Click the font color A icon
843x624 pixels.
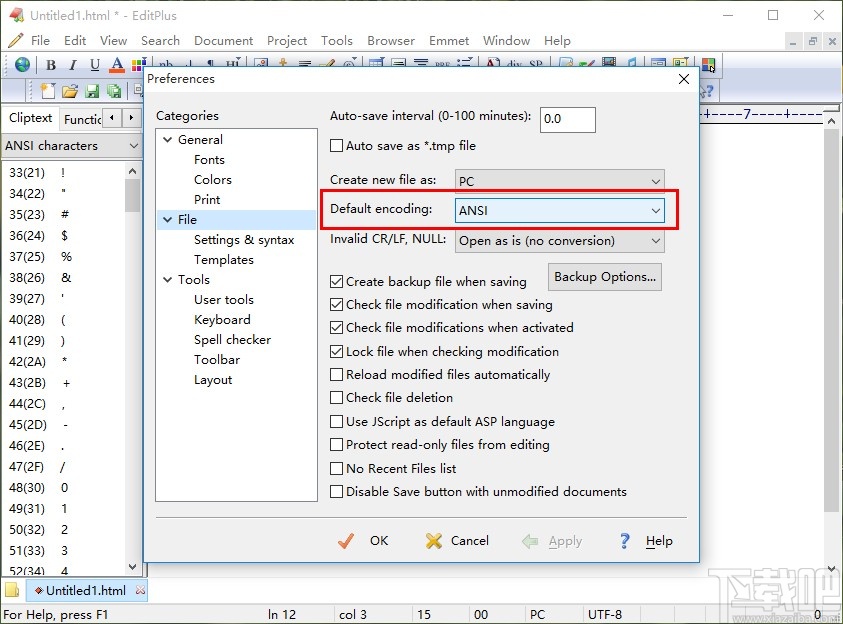tap(117, 65)
